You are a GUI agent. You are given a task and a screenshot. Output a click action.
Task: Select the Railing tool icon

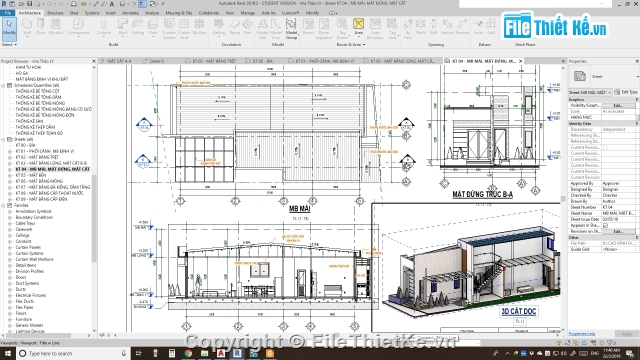coord(219,26)
